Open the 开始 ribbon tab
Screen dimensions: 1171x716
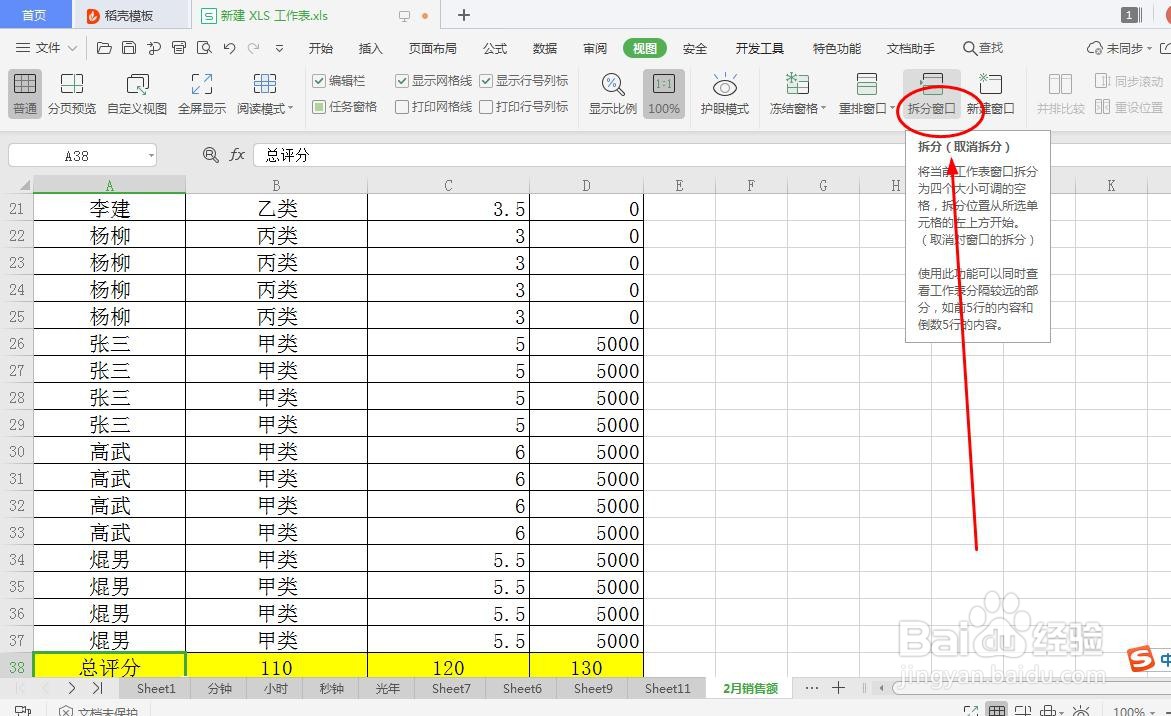point(320,48)
